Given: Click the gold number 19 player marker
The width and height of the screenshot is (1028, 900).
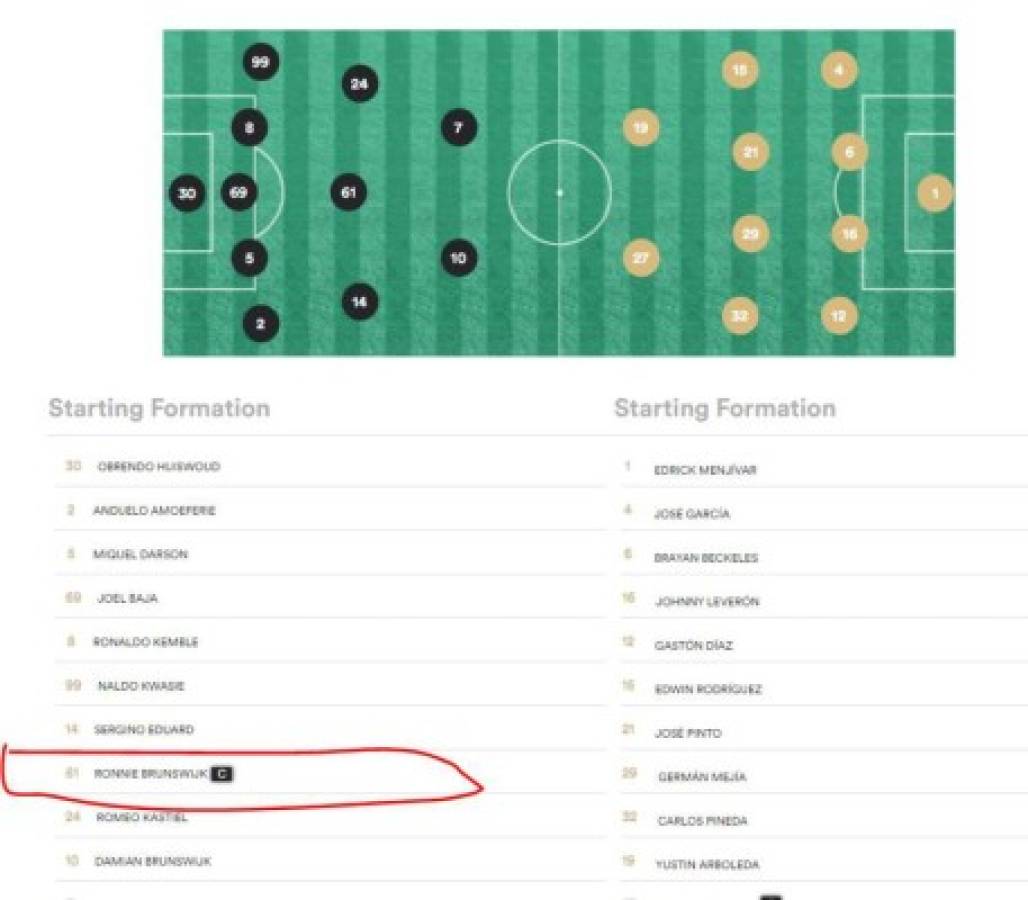Looking at the screenshot, I should [x=641, y=128].
